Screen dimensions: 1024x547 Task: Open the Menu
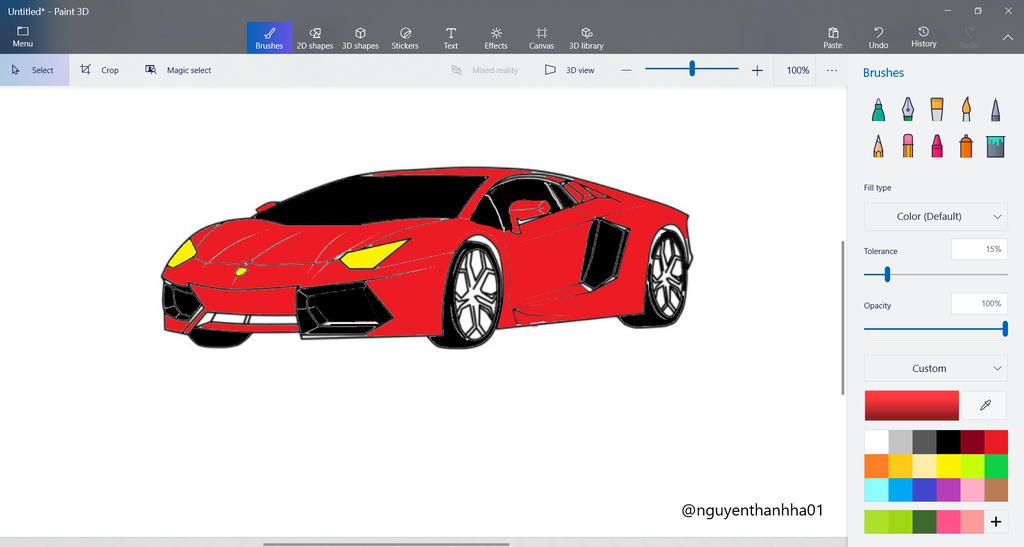[22, 37]
